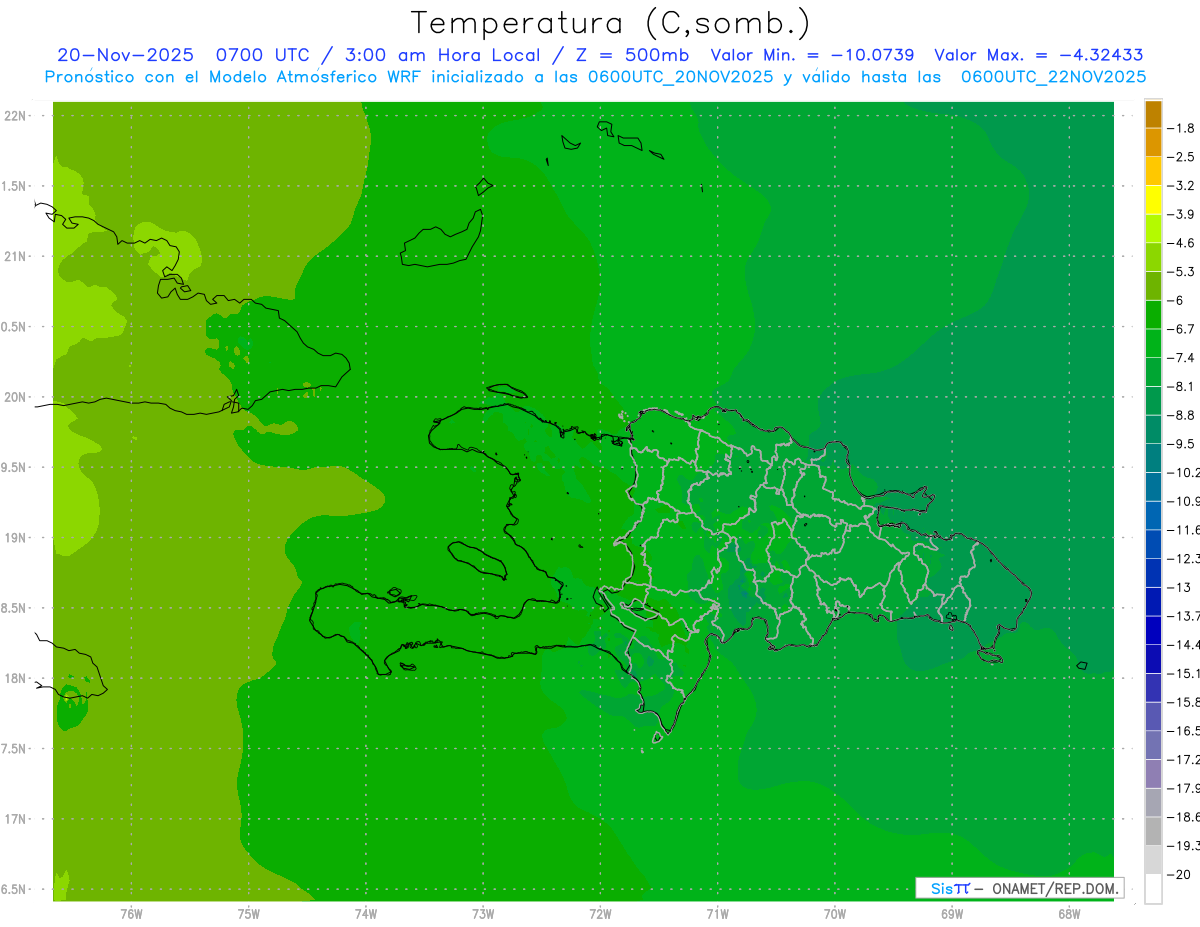
Task: Click the "18N" latitude label
Action: [15, 678]
